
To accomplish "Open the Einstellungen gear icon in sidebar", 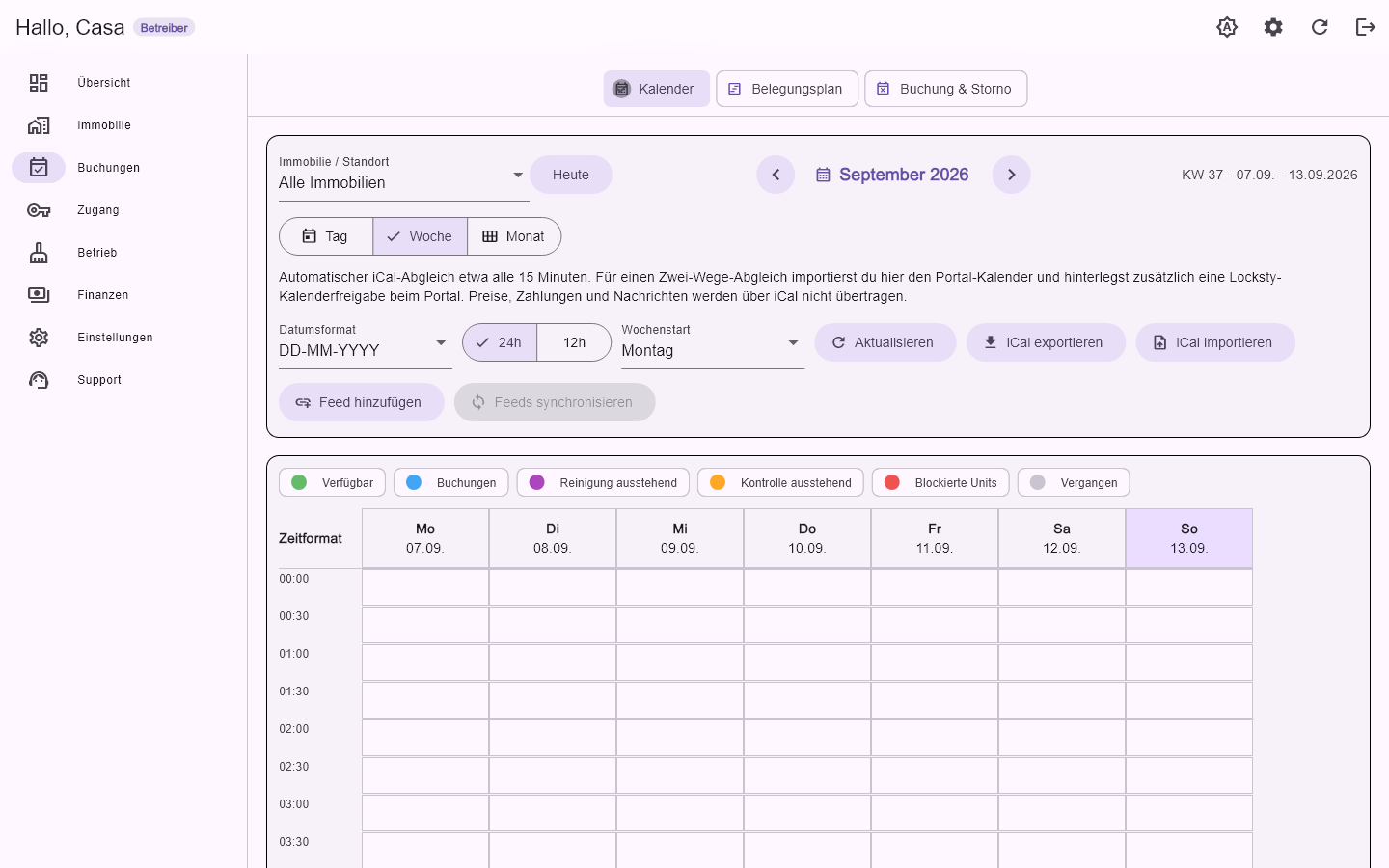I will [x=39, y=338].
